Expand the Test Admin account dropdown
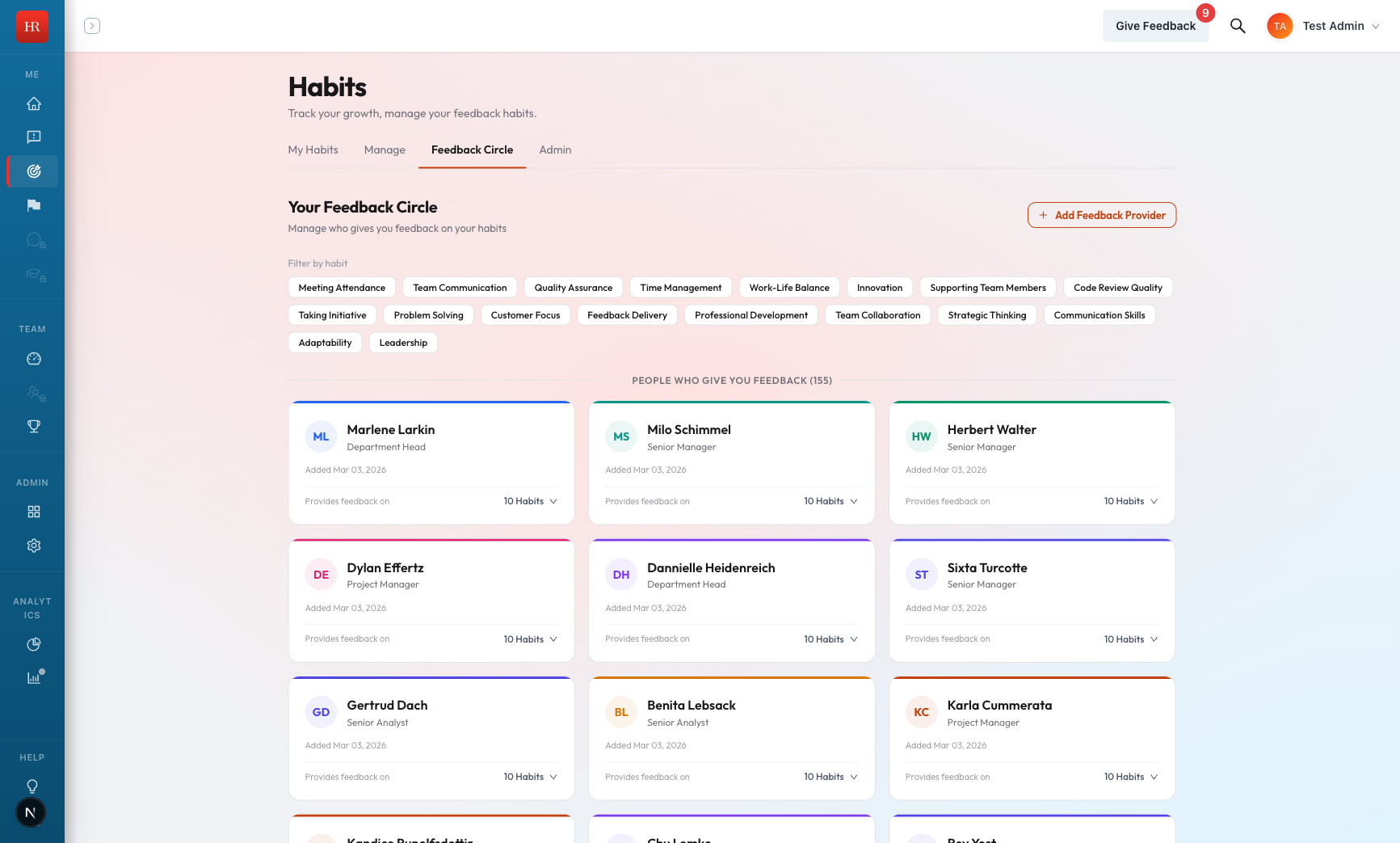This screenshot has width=1400, height=843. click(1340, 25)
